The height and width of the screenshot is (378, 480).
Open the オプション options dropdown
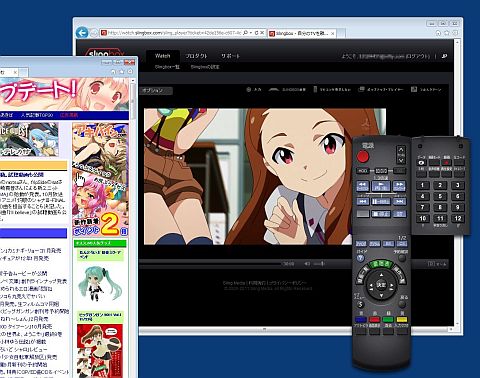156,91
